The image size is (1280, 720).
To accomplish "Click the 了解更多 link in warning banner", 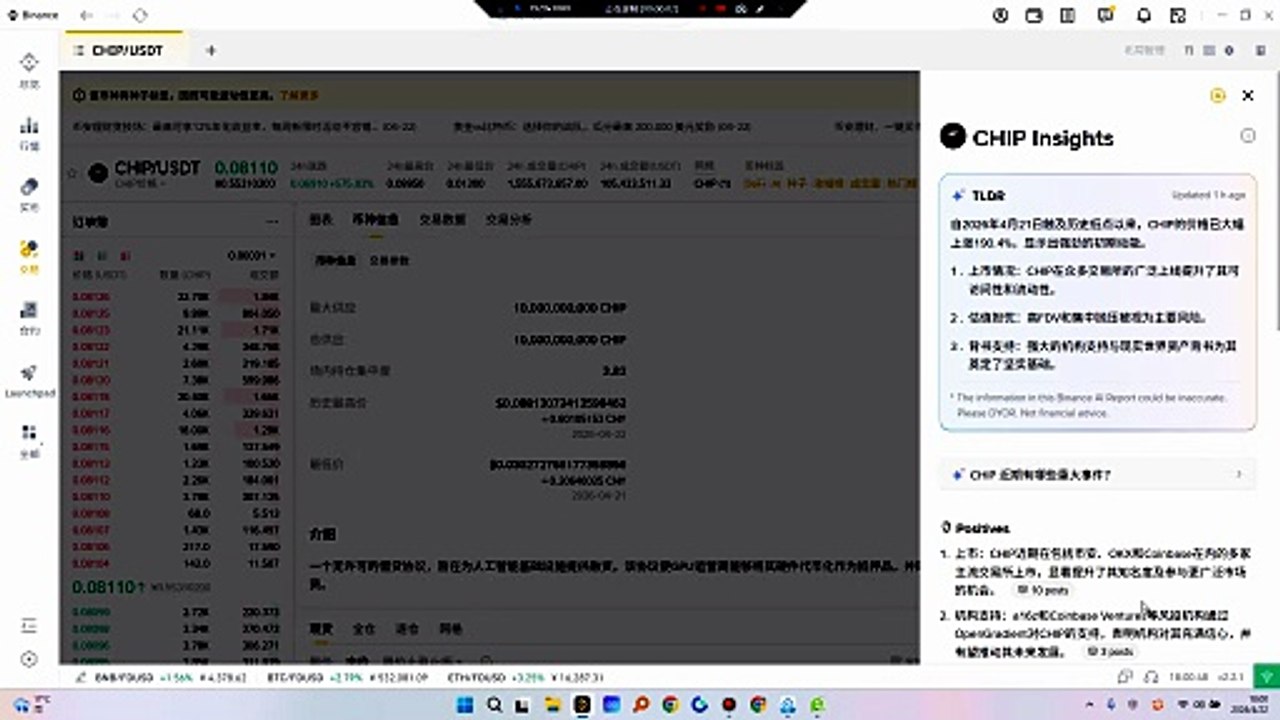I will pyautogui.click(x=298, y=95).
